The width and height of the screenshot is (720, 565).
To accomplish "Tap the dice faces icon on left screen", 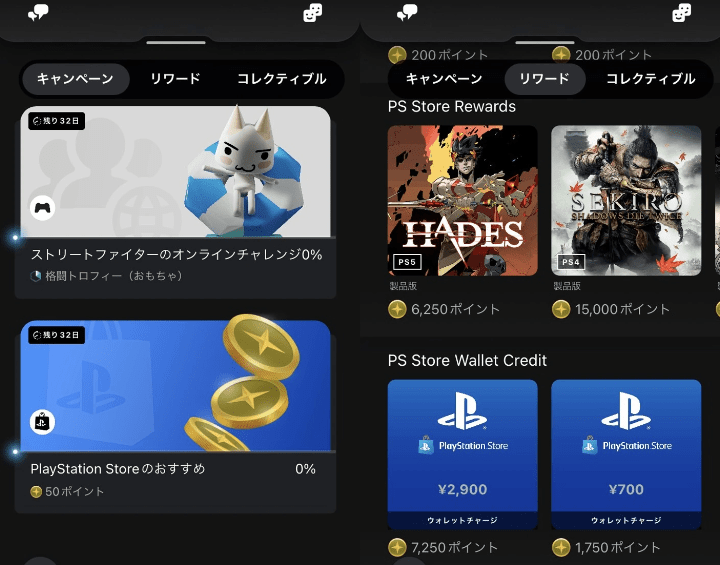I will click(x=313, y=12).
